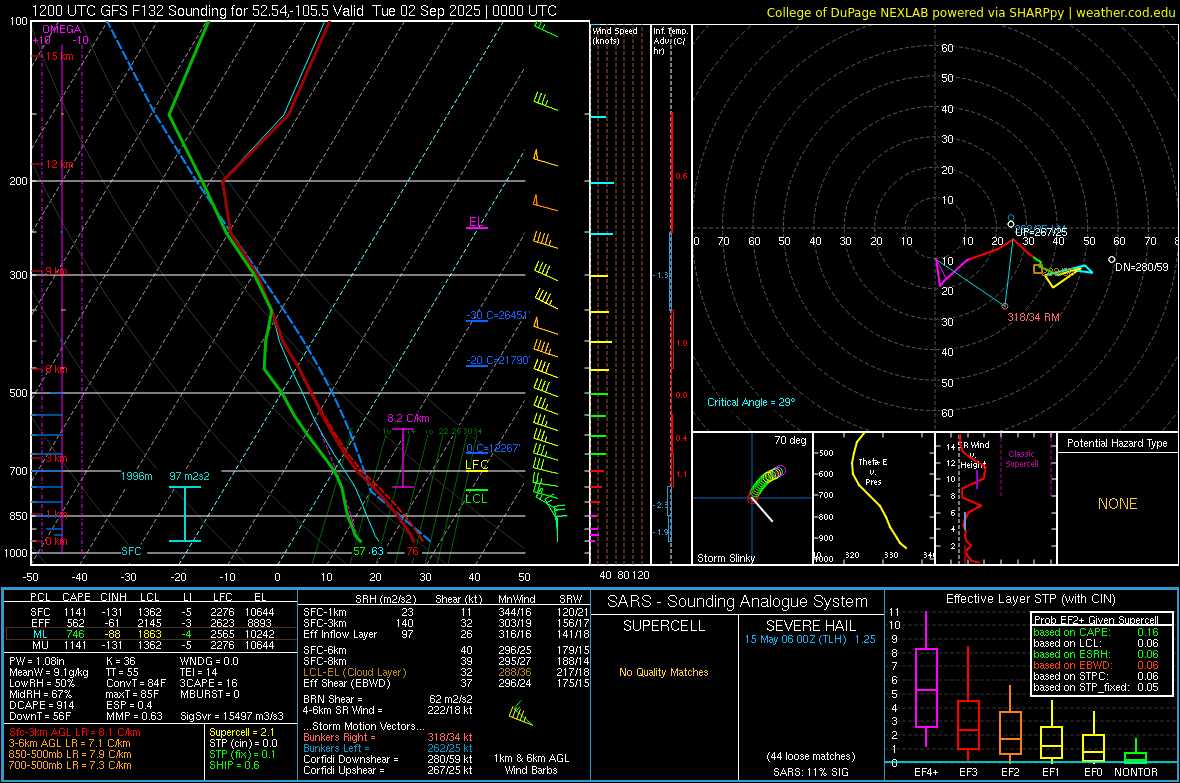
Task: Click the 'Classic Supercell' label in SR wind plot
Action: [x=1022, y=459]
